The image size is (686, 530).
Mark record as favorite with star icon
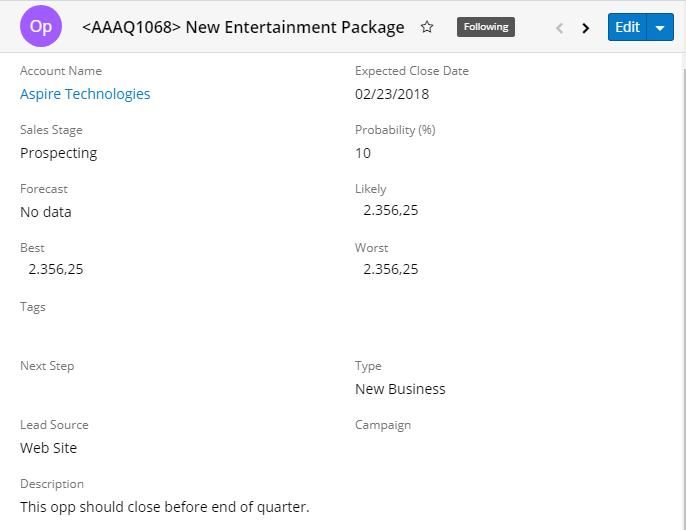click(427, 27)
